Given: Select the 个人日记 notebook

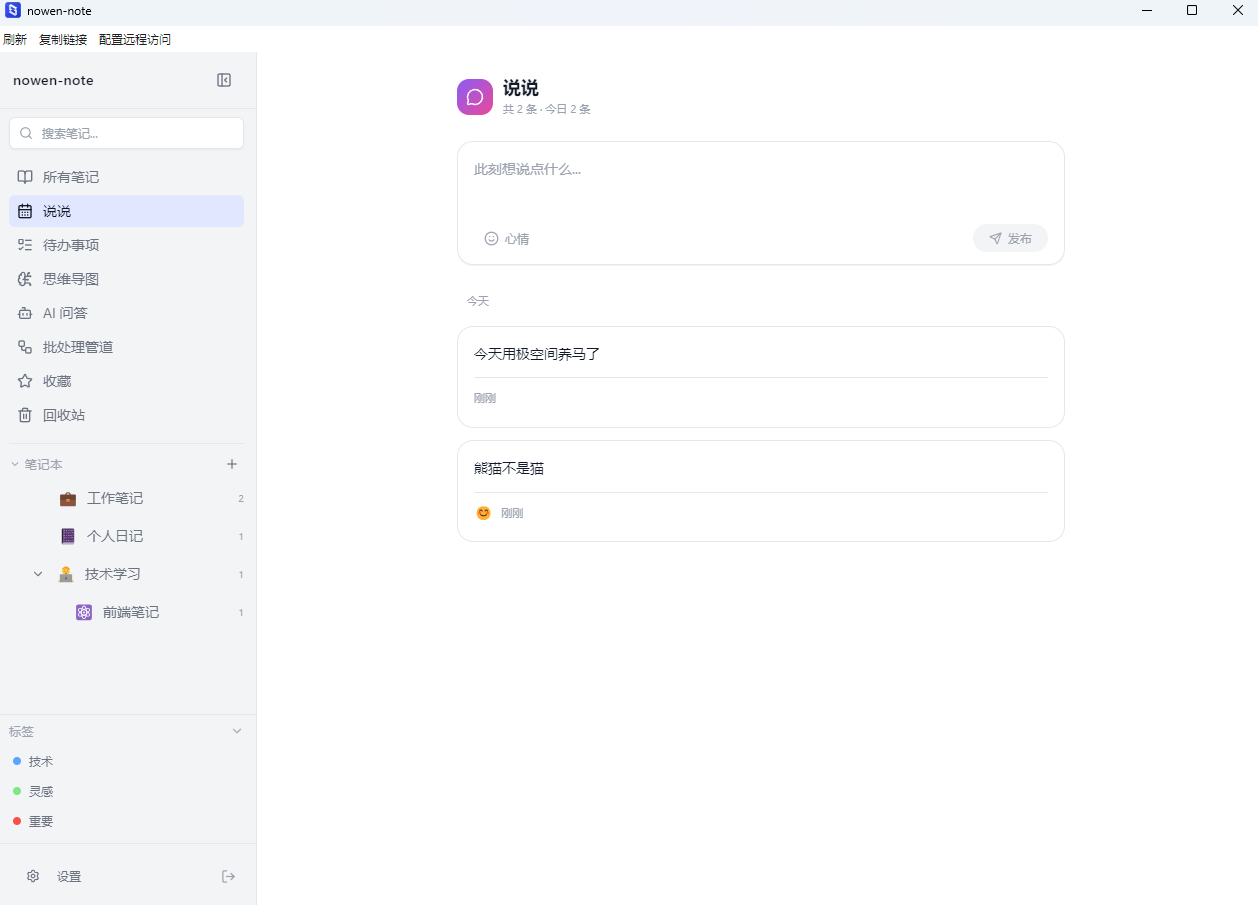Looking at the screenshot, I should click(x=114, y=536).
